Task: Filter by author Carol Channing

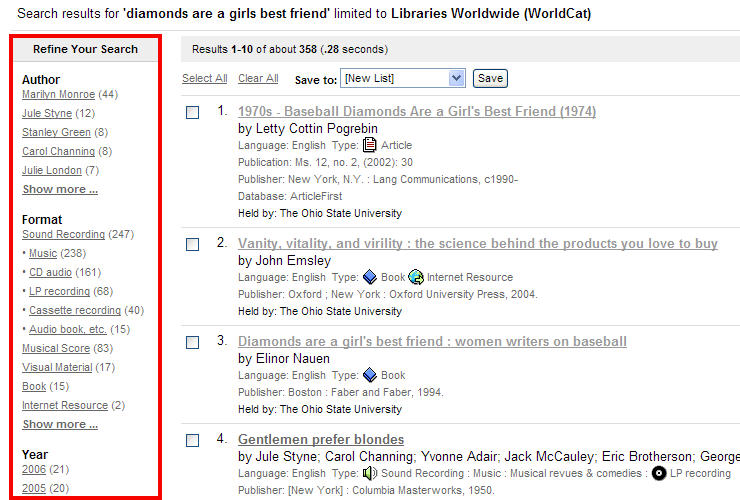Action: [x=59, y=151]
